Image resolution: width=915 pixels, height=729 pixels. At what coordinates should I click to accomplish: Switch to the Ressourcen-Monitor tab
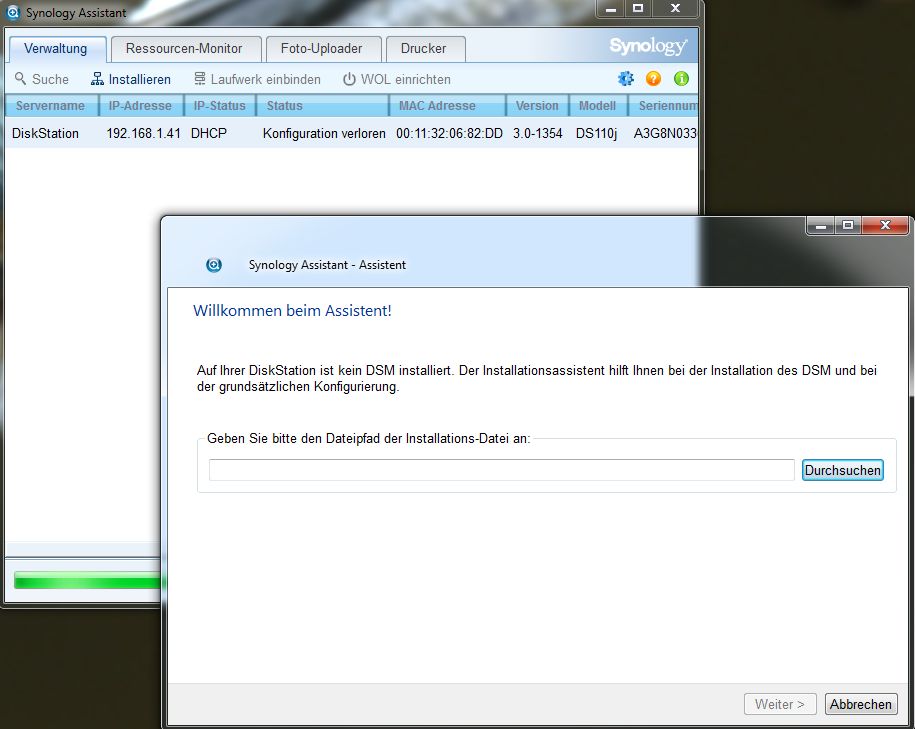pyautogui.click(x=184, y=48)
